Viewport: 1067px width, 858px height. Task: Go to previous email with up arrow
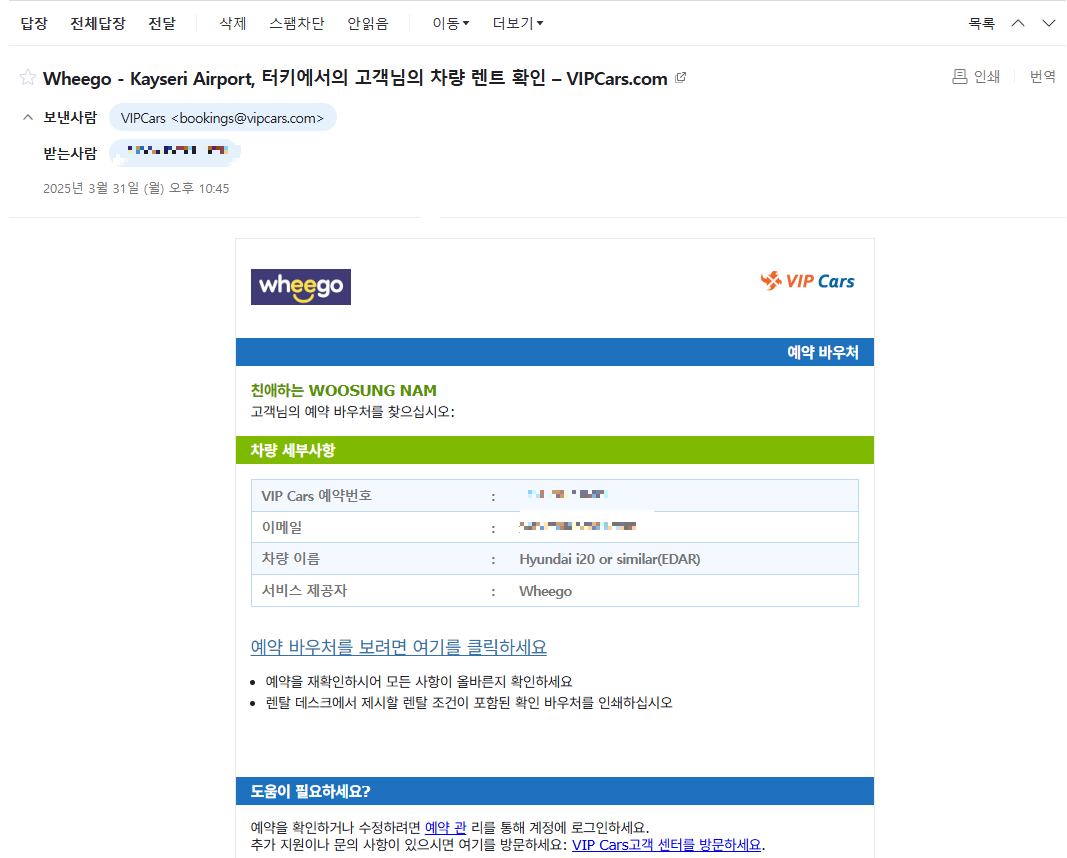(1018, 23)
